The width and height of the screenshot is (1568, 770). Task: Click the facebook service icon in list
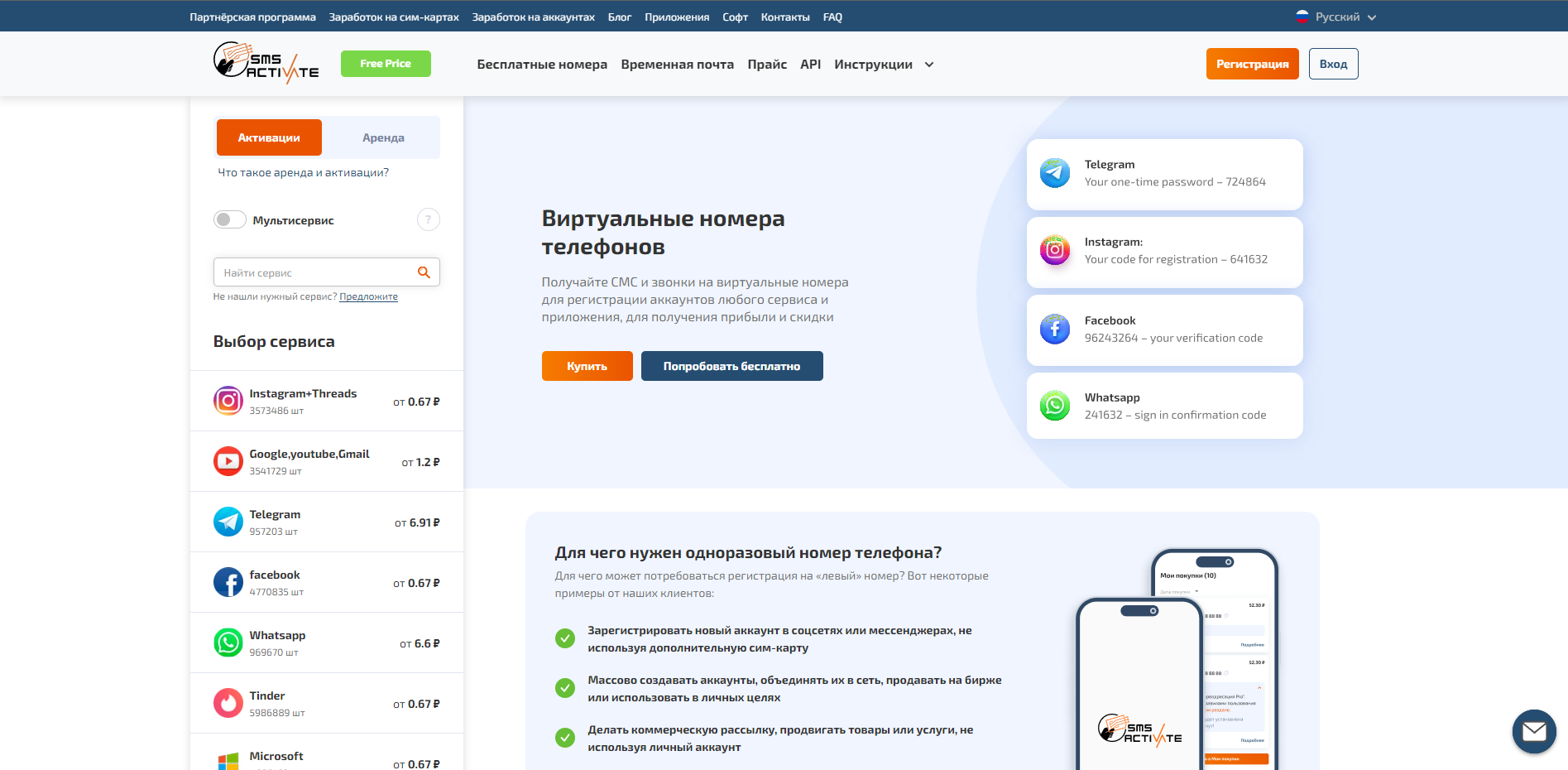point(228,583)
